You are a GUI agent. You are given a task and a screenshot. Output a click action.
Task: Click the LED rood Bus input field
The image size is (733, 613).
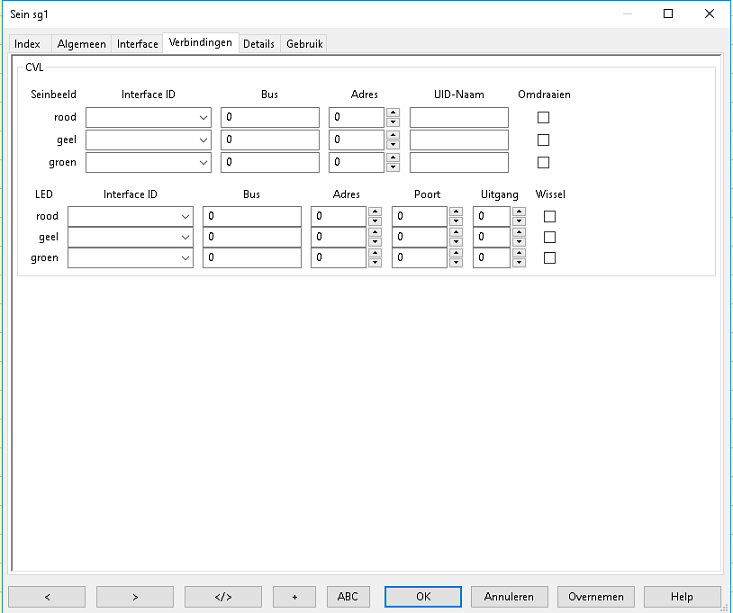251,216
